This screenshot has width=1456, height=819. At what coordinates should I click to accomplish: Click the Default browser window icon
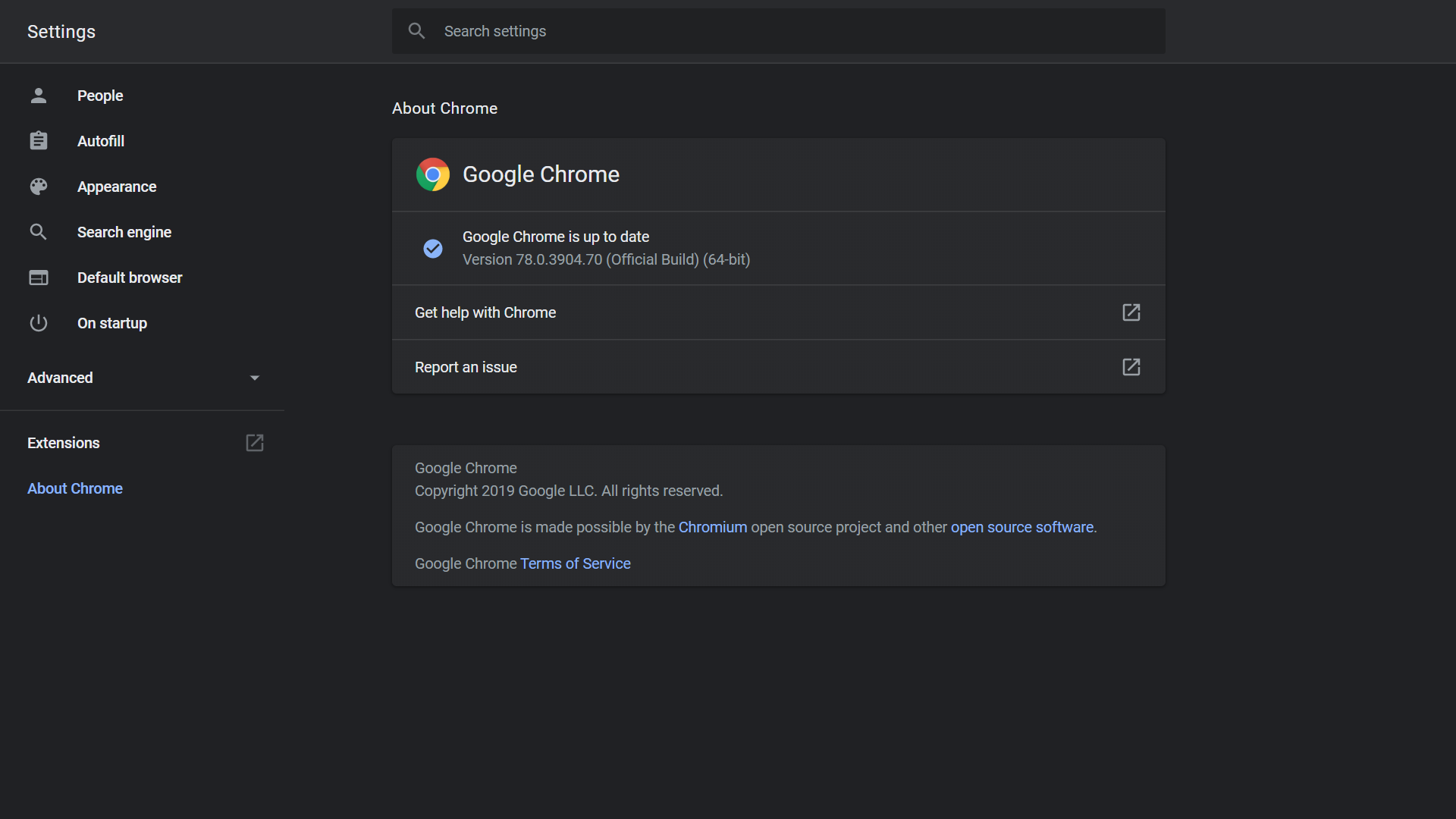(39, 278)
